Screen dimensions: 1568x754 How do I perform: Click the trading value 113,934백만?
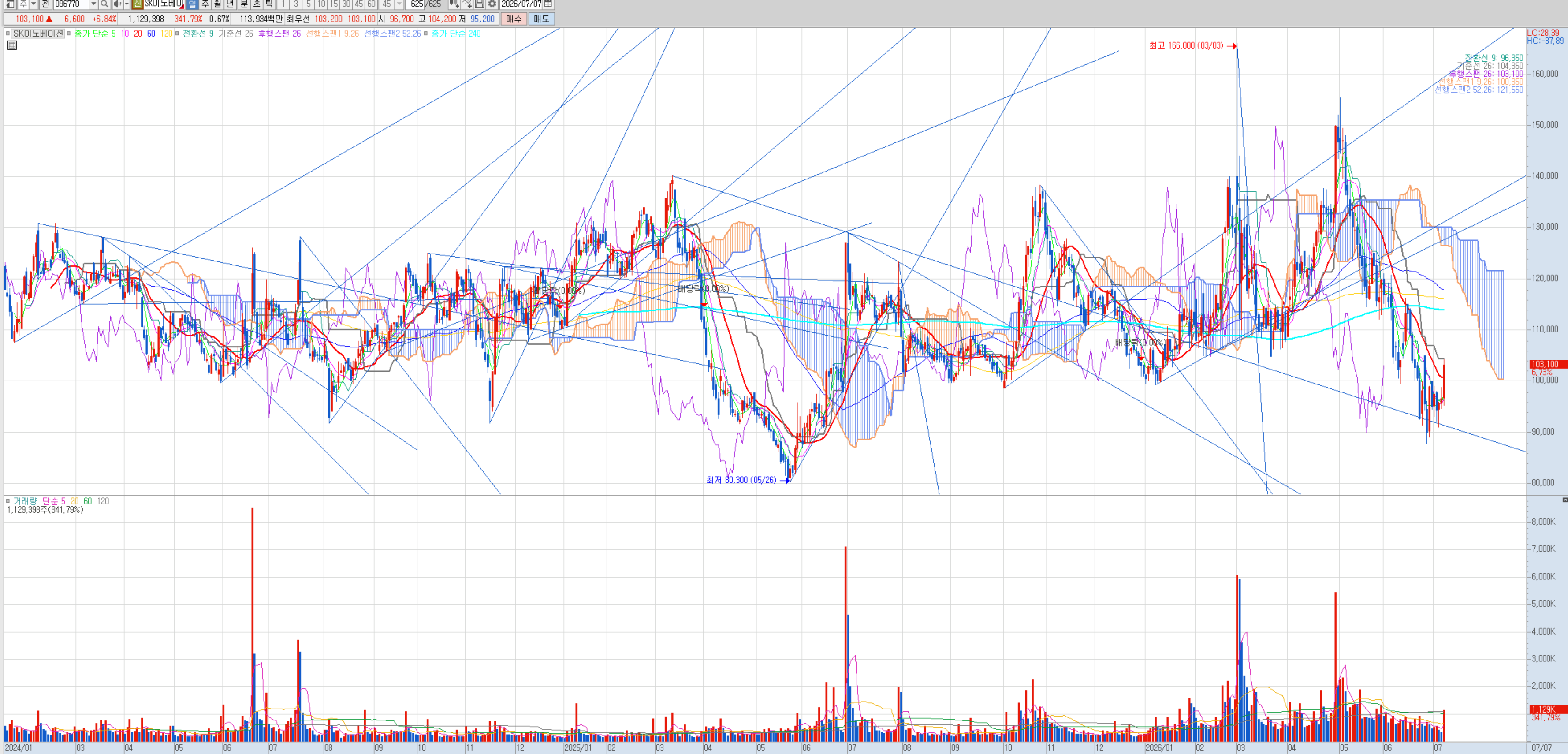coord(261,19)
